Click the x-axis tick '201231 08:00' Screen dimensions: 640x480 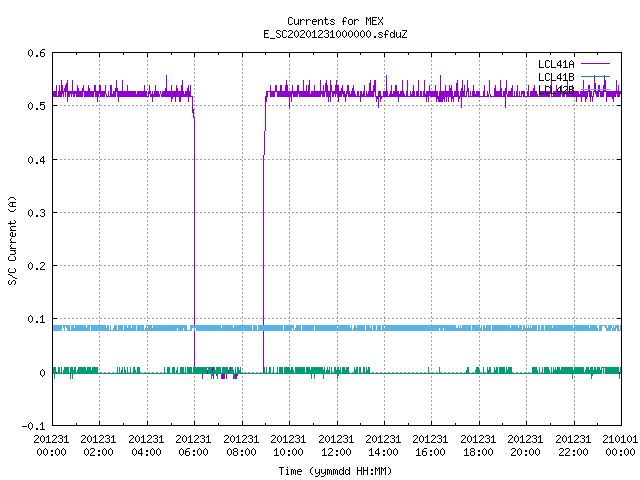pos(241,446)
